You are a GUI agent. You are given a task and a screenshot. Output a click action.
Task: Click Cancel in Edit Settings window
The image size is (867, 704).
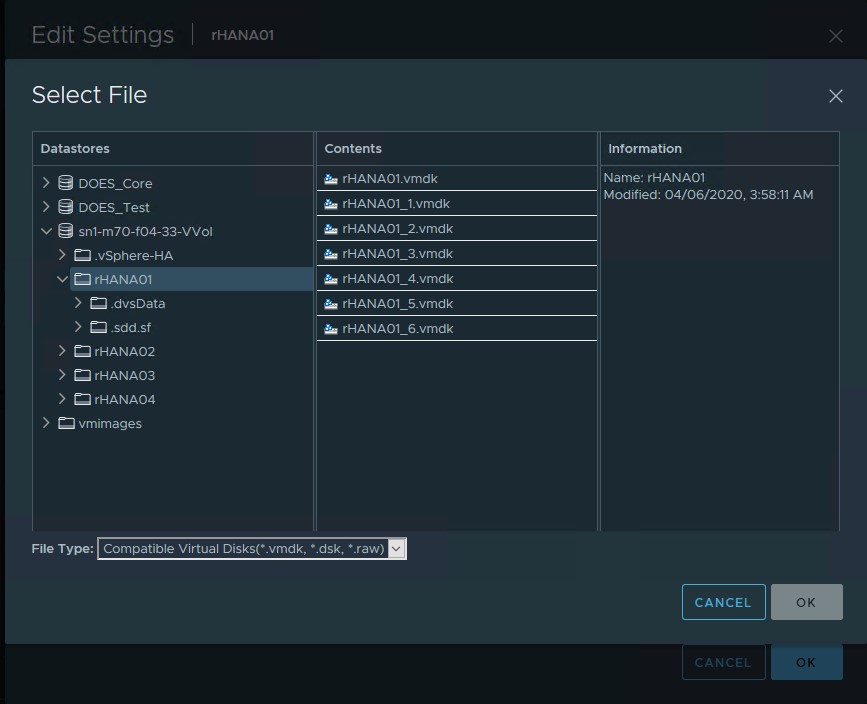[x=723, y=662]
